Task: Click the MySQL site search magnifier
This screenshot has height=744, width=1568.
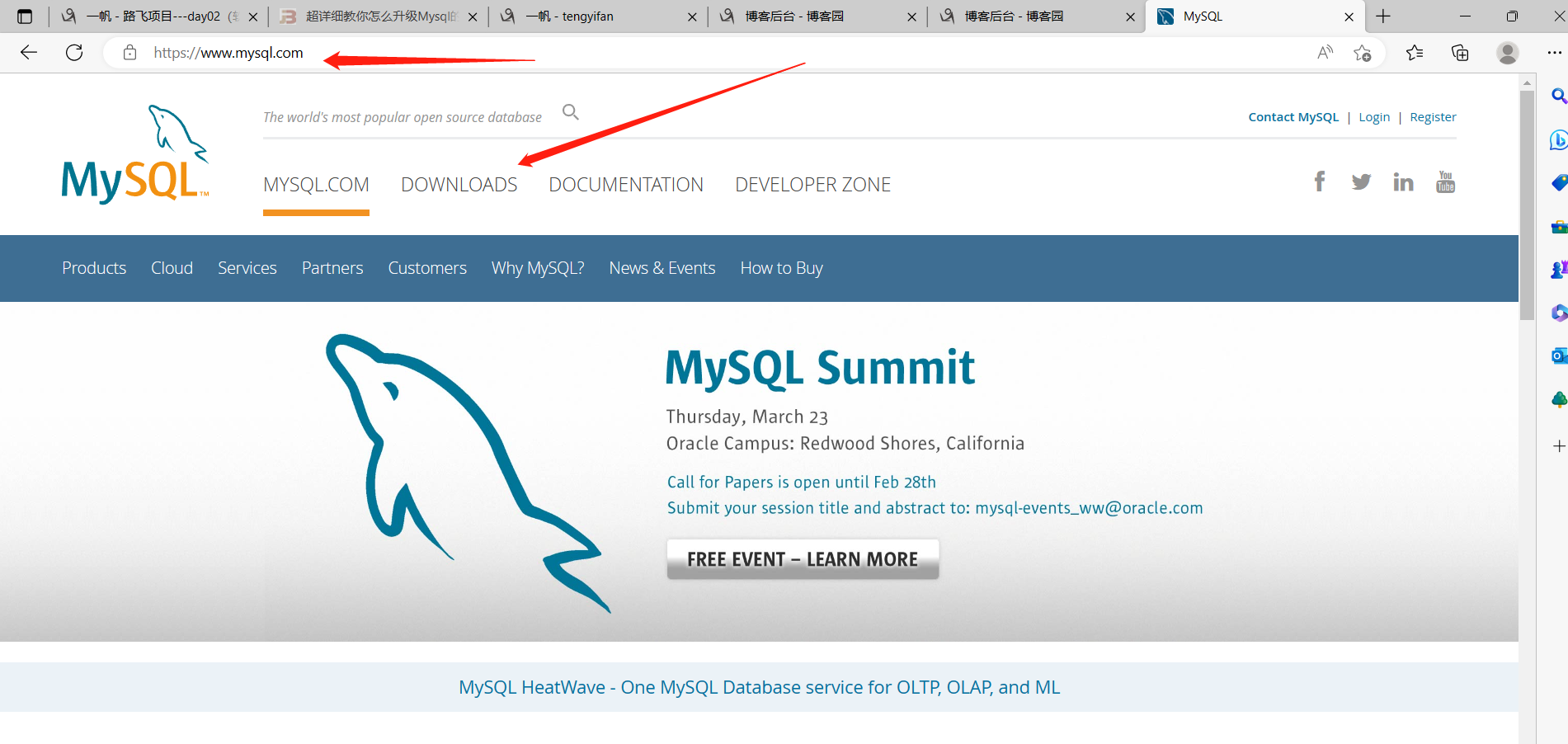Action: pos(571,111)
